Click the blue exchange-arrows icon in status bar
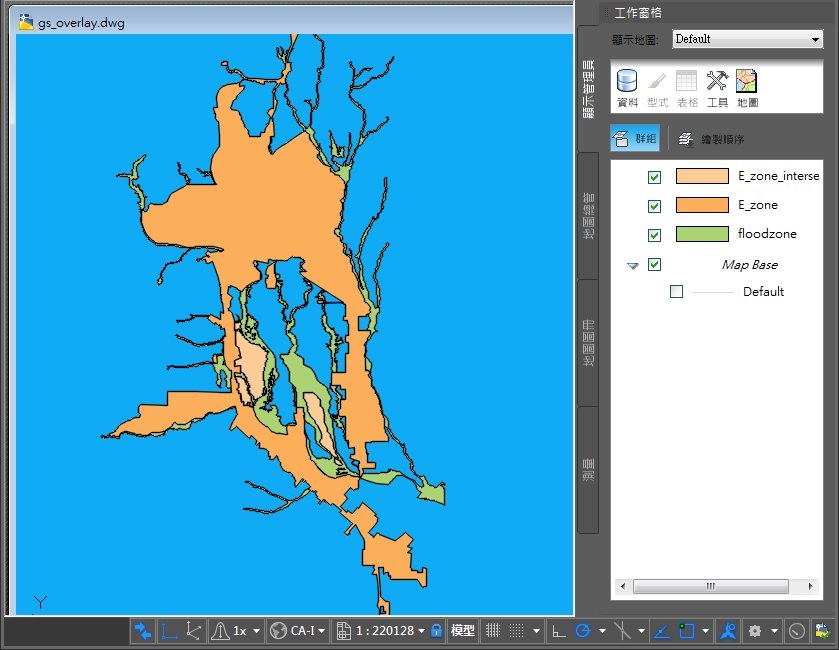Screen dimensions: 839x650 [x=142, y=631]
